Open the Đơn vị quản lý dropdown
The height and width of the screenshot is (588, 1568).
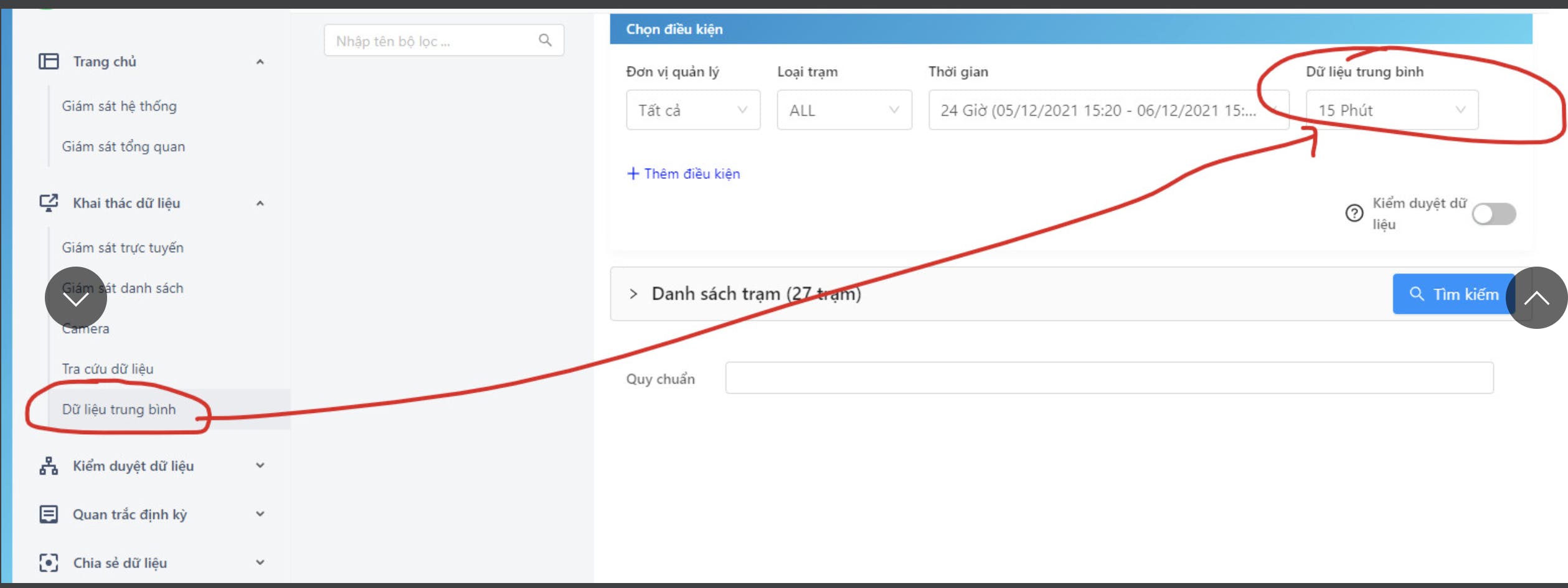coord(693,110)
